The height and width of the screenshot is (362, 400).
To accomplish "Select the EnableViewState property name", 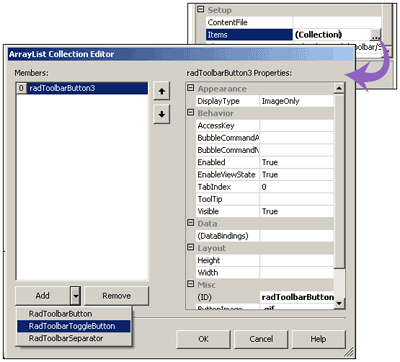I will pyautogui.click(x=228, y=175).
